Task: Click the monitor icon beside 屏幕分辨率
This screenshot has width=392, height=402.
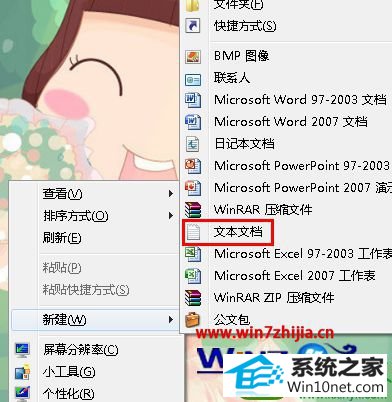Action: 22,350
